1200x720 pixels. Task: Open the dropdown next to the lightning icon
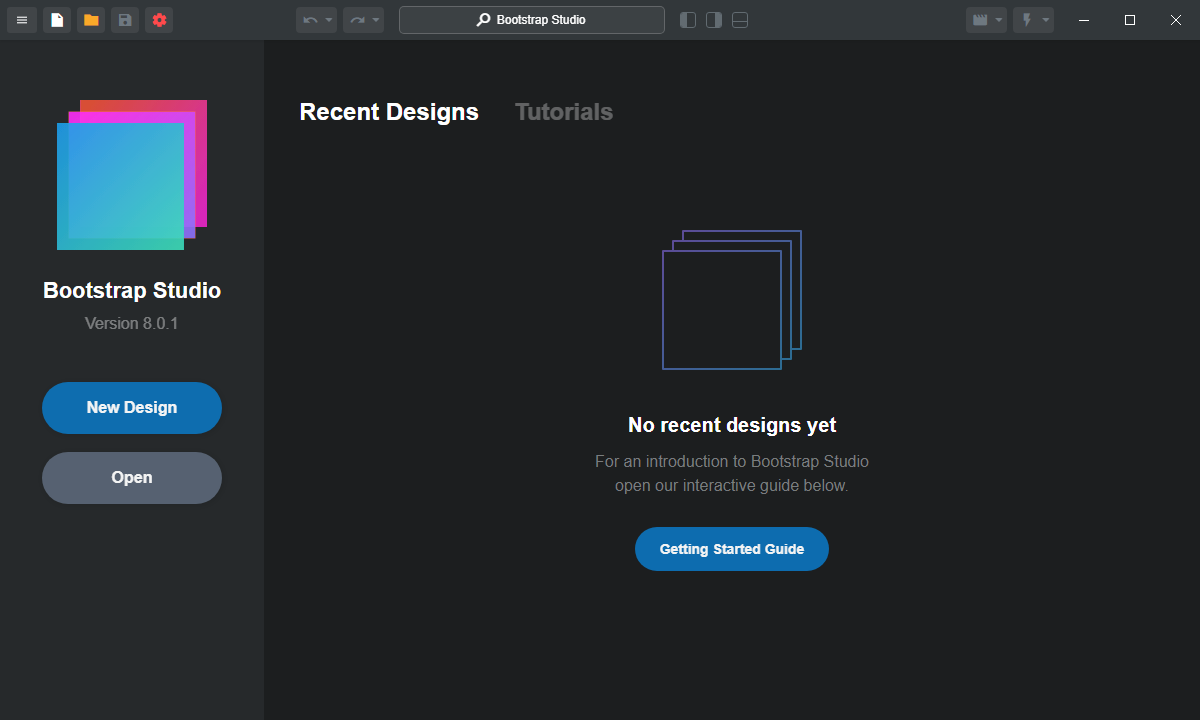pyautogui.click(x=1045, y=19)
